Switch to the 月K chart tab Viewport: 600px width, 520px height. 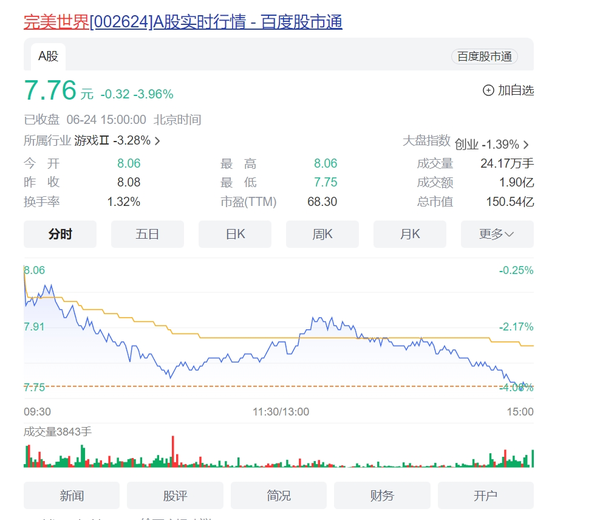click(410, 234)
